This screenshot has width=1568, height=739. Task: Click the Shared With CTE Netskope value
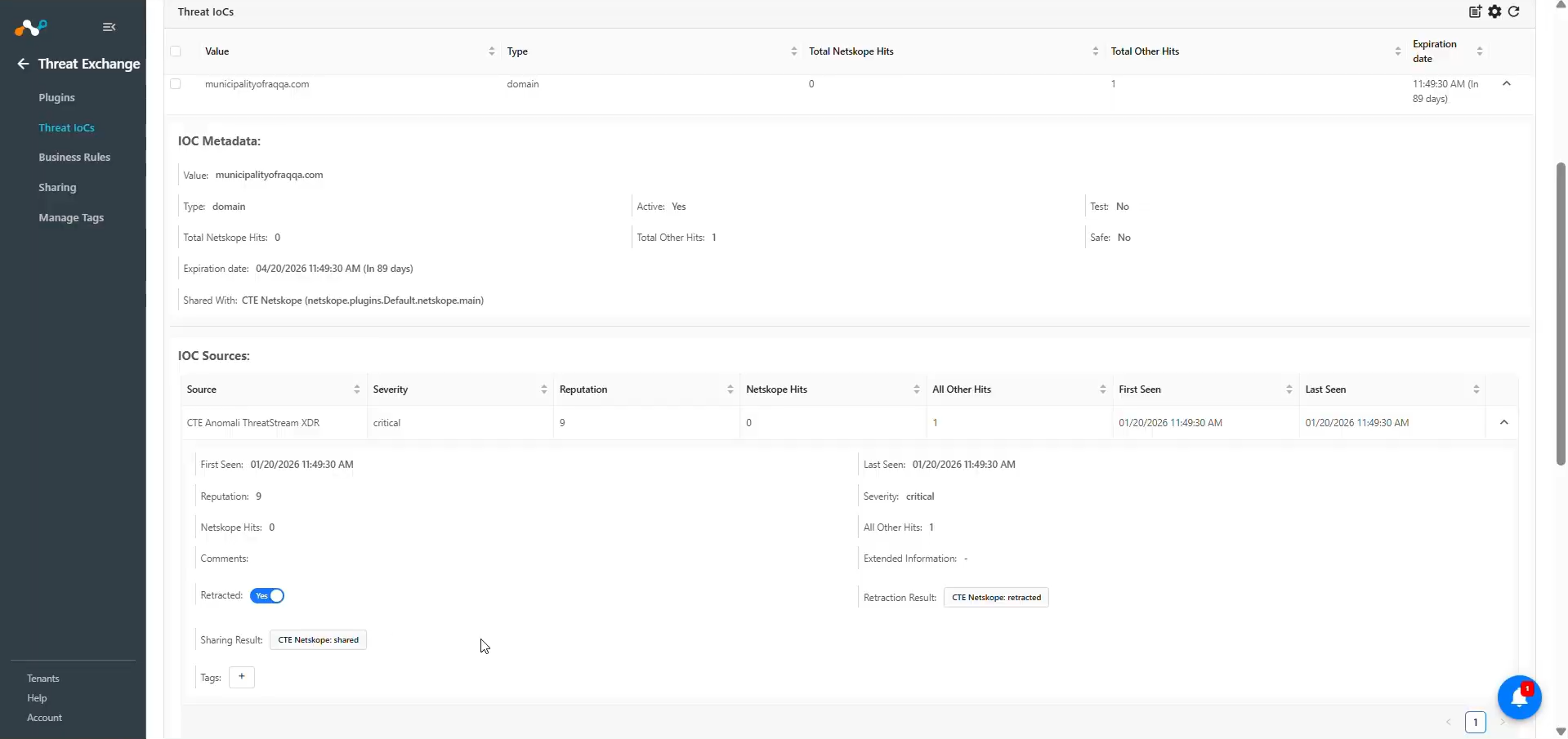(363, 300)
